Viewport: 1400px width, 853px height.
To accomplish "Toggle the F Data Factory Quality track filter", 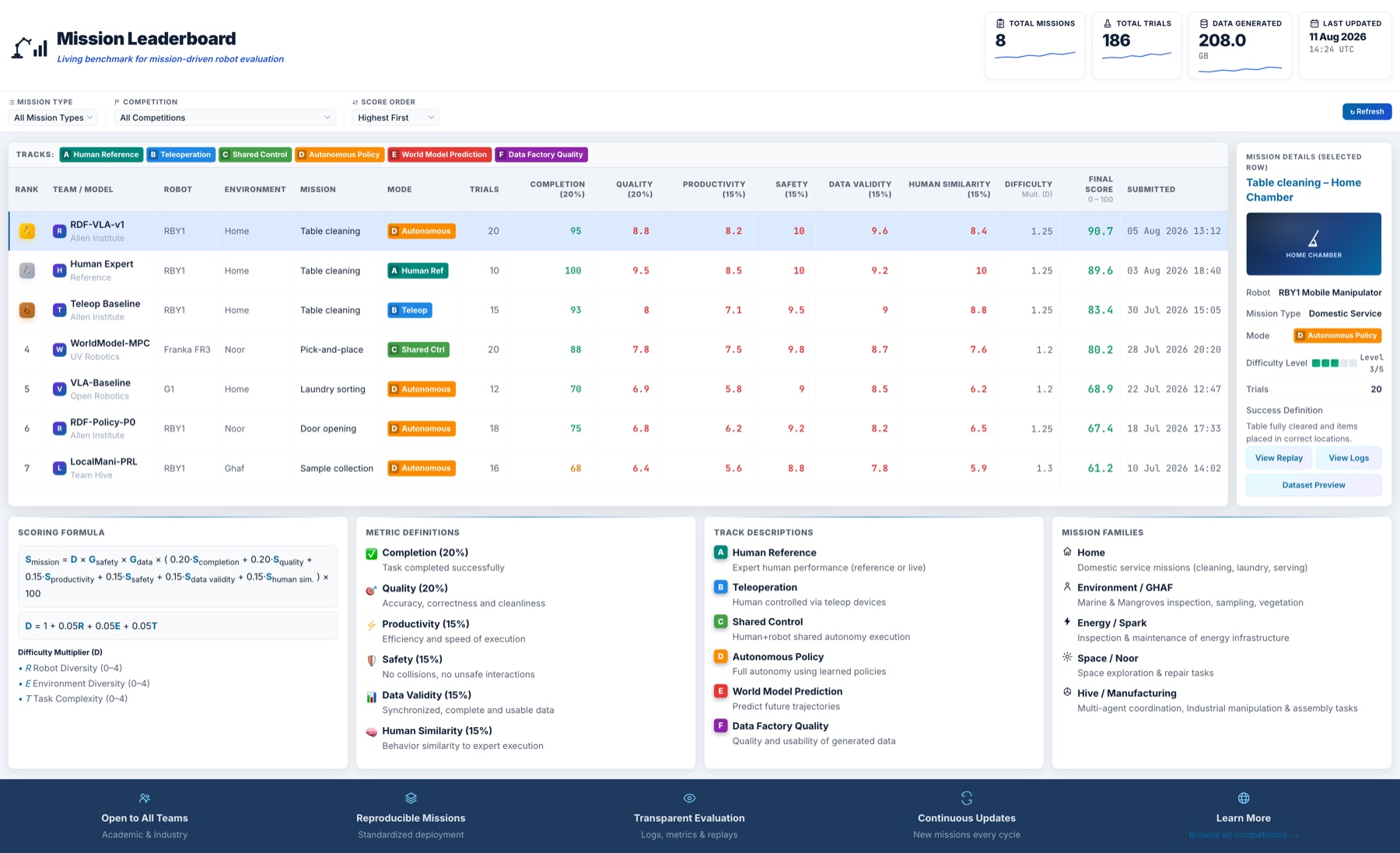I will click(541, 155).
